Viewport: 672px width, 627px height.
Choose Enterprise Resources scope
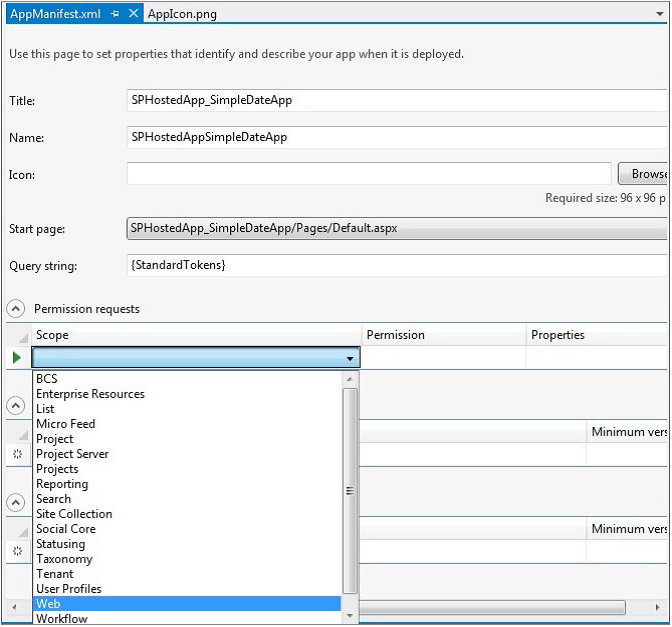click(x=187, y=394)
